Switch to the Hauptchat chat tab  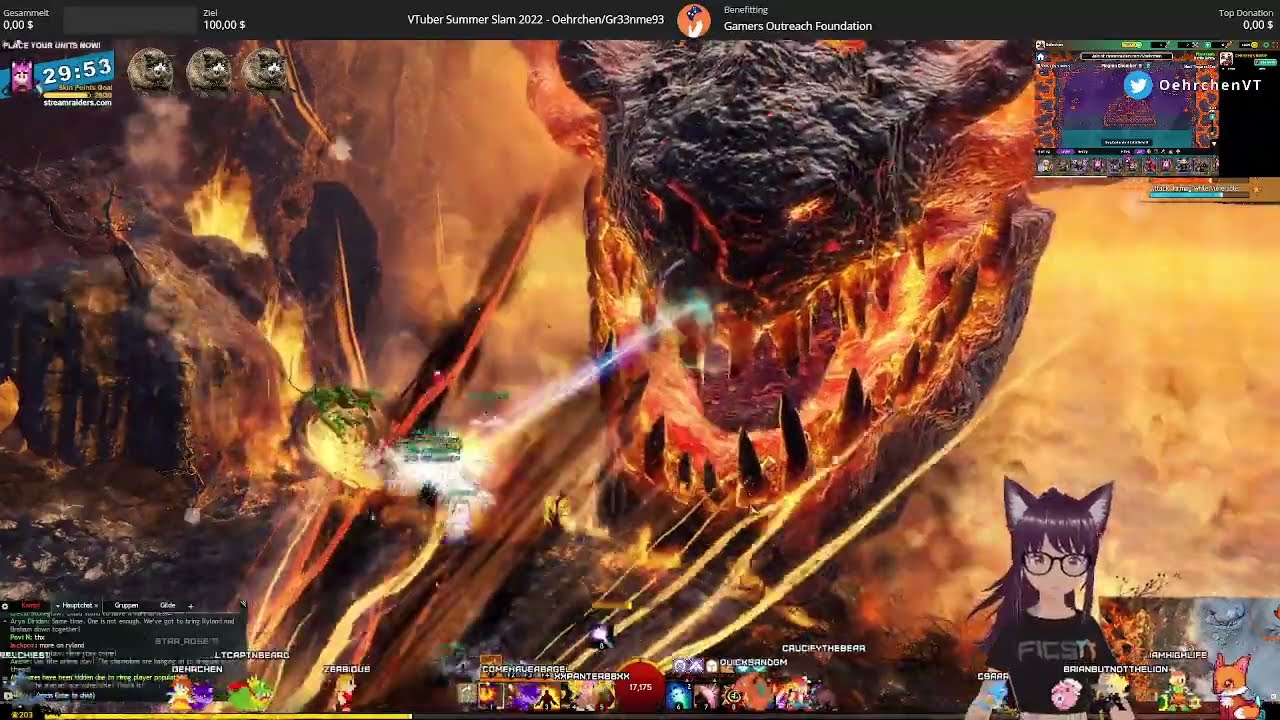[77, 605]
